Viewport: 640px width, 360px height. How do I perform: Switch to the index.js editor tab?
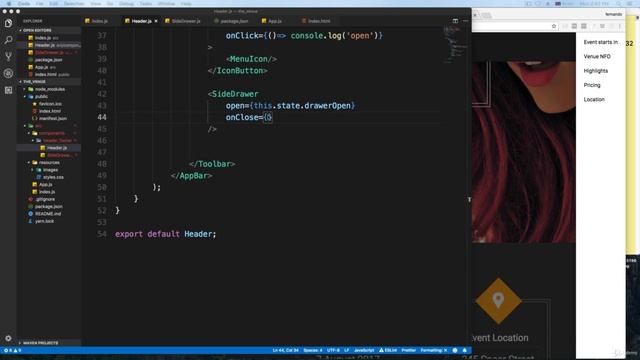coord(97,21)
